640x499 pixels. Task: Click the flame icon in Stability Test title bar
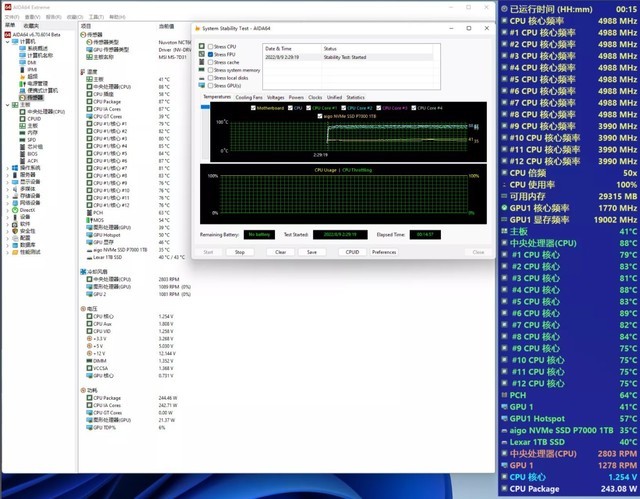pyautogui.click(x=198, y=29)
